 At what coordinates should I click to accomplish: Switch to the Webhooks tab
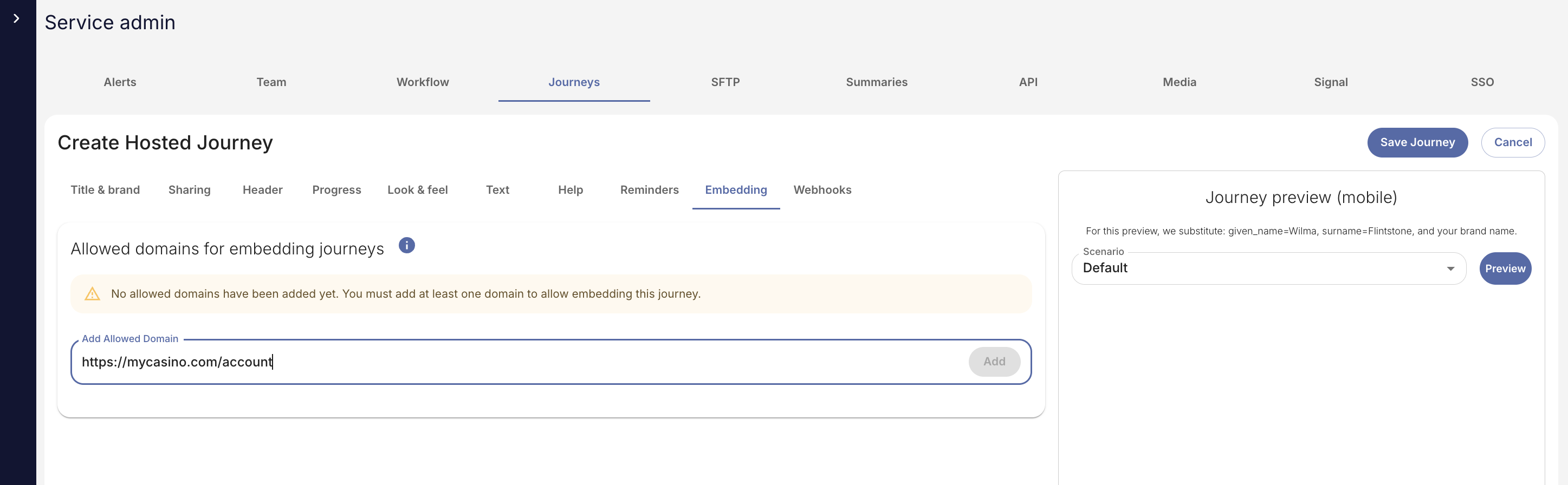pyautogui.click(x=822, y=190)
